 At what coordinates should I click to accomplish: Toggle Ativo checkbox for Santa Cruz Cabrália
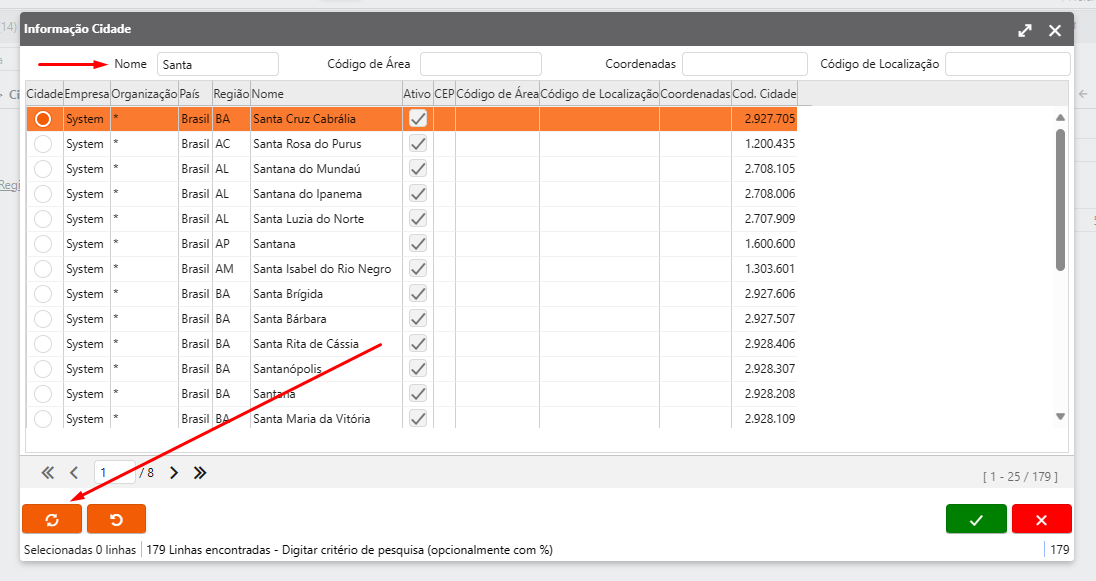[418, 119]
